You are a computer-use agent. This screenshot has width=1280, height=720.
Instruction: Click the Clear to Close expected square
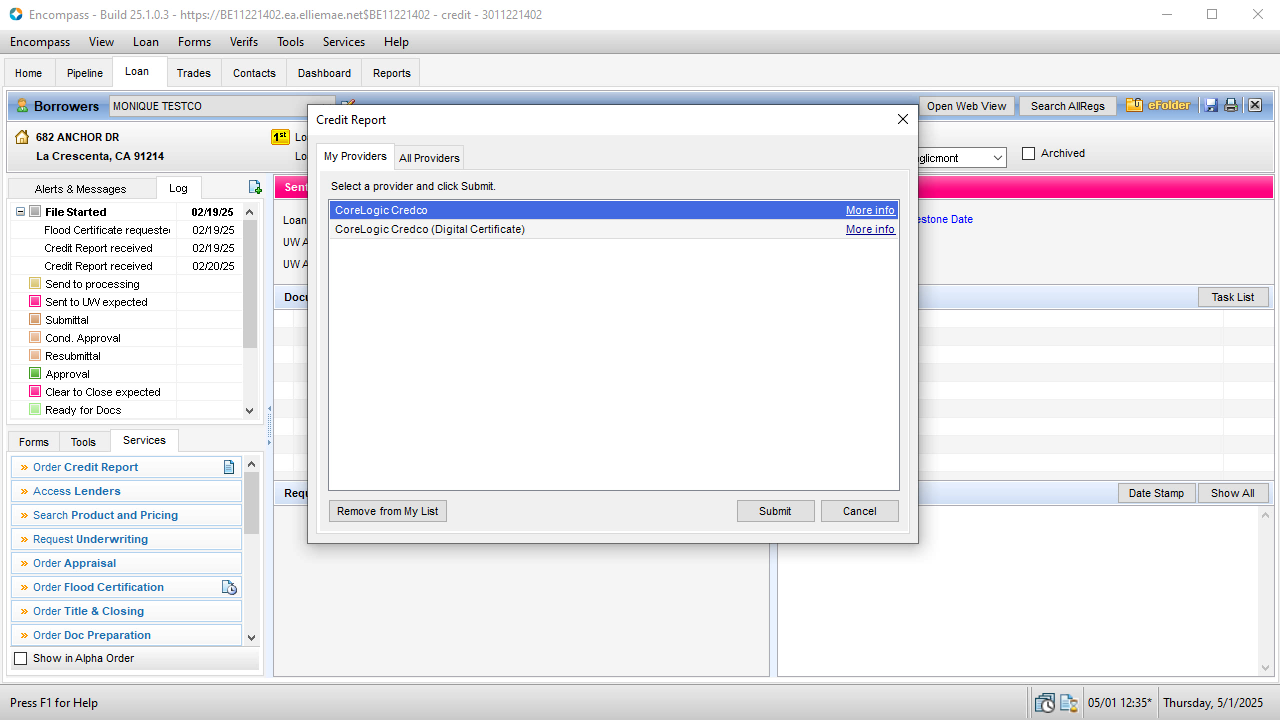point(35,392)
